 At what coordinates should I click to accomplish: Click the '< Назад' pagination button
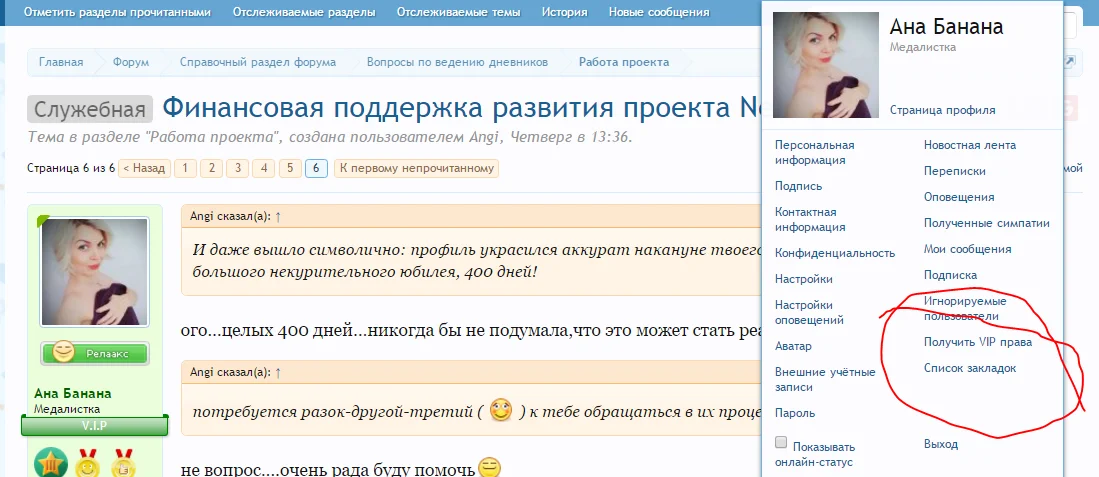point(144,168)
